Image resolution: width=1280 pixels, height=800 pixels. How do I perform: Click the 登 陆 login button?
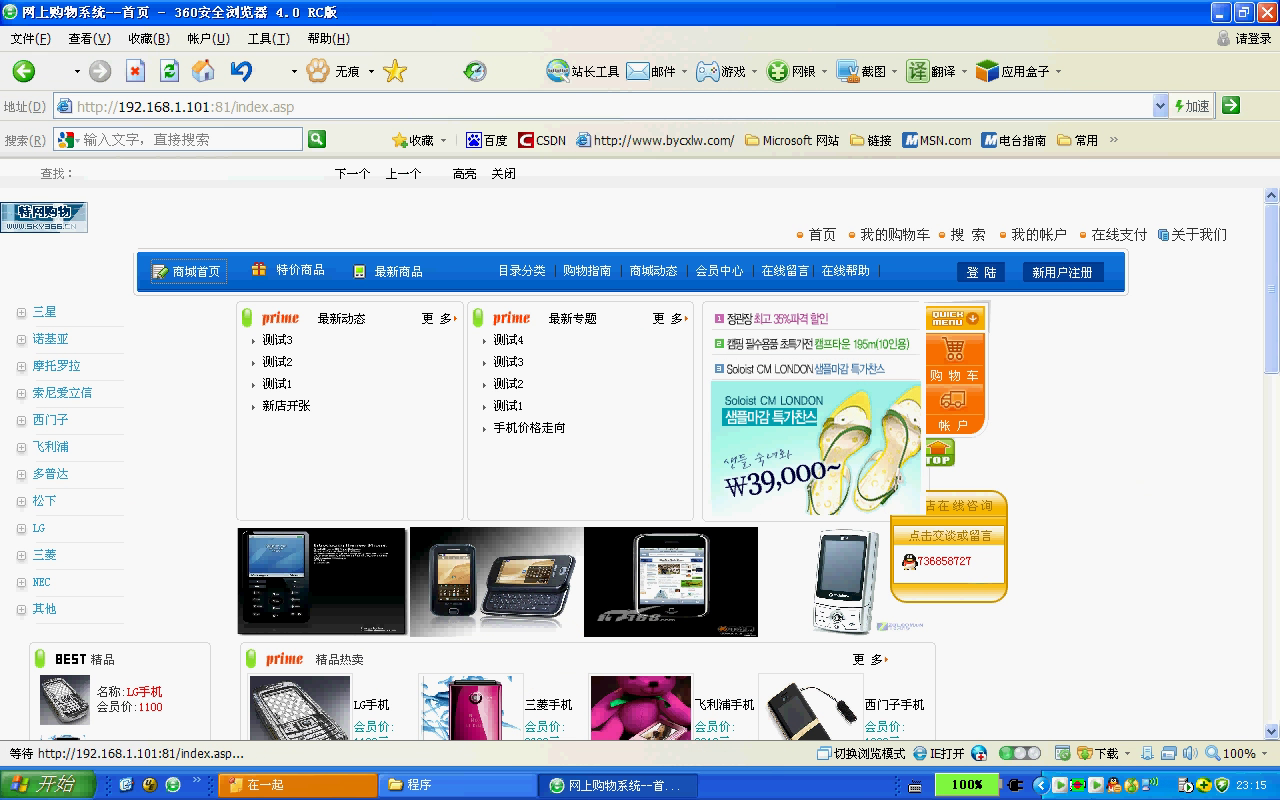[981, 272]
